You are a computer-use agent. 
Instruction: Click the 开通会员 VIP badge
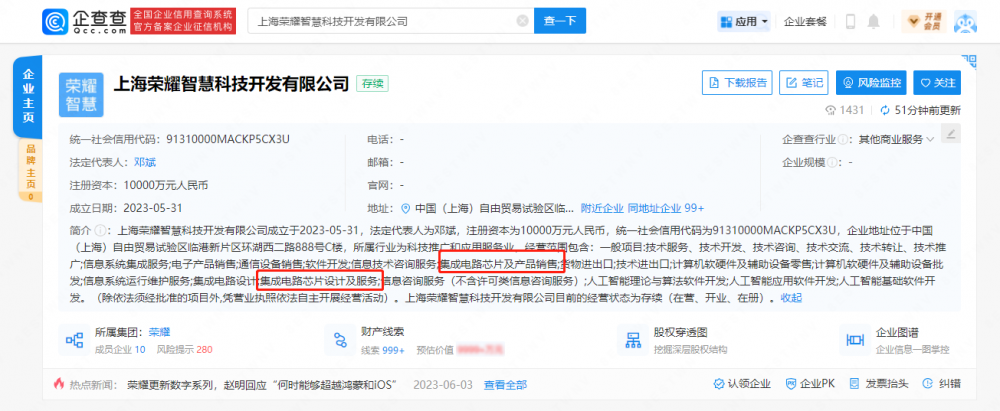pyautogui.click(x=923, y=21)
